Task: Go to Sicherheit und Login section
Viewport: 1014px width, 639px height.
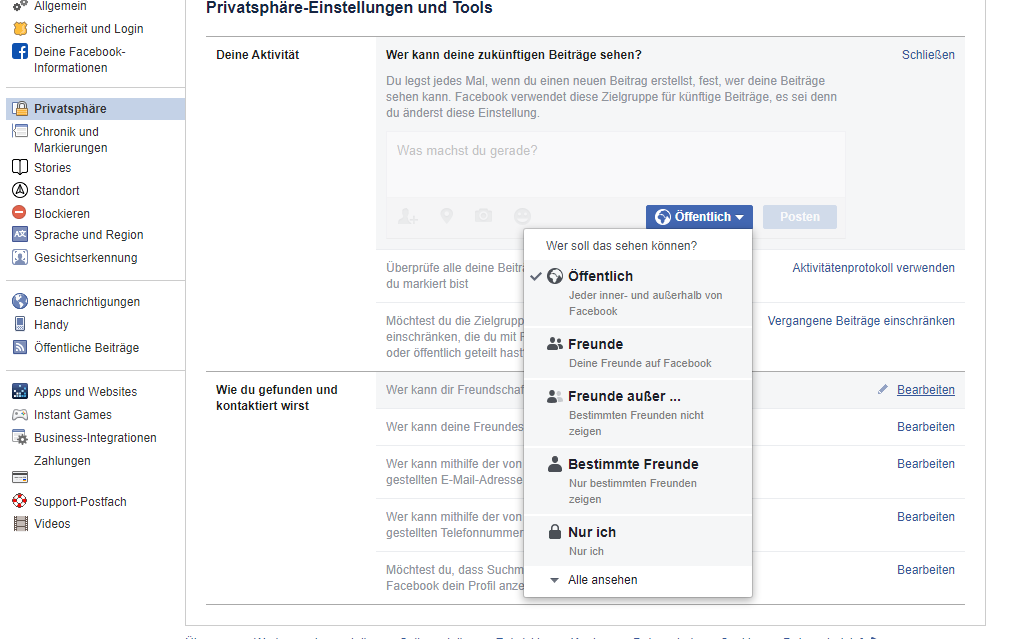Action: [x=88, y=29]
